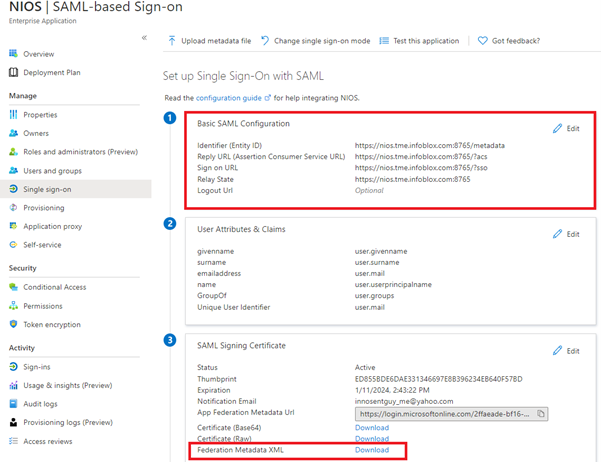Download the Certificate (Base64)

tap(372, 427)
